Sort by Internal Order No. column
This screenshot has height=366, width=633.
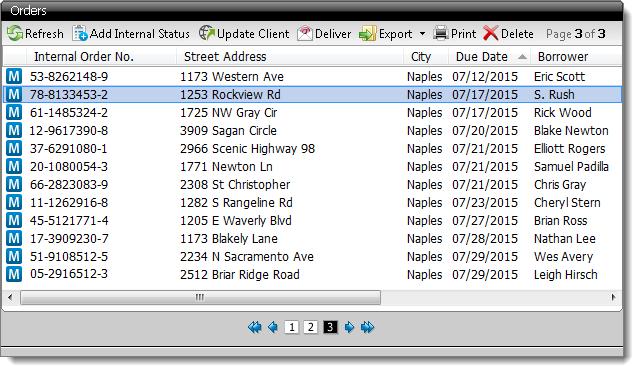101,56
